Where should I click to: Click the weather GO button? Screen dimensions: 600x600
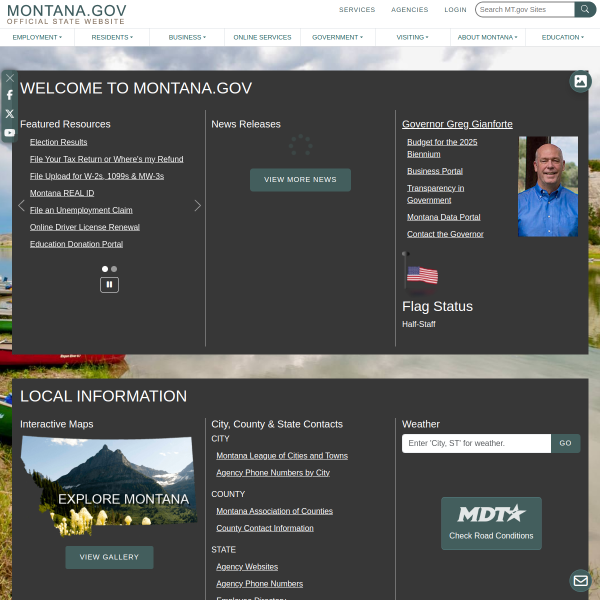click(566, 443)
